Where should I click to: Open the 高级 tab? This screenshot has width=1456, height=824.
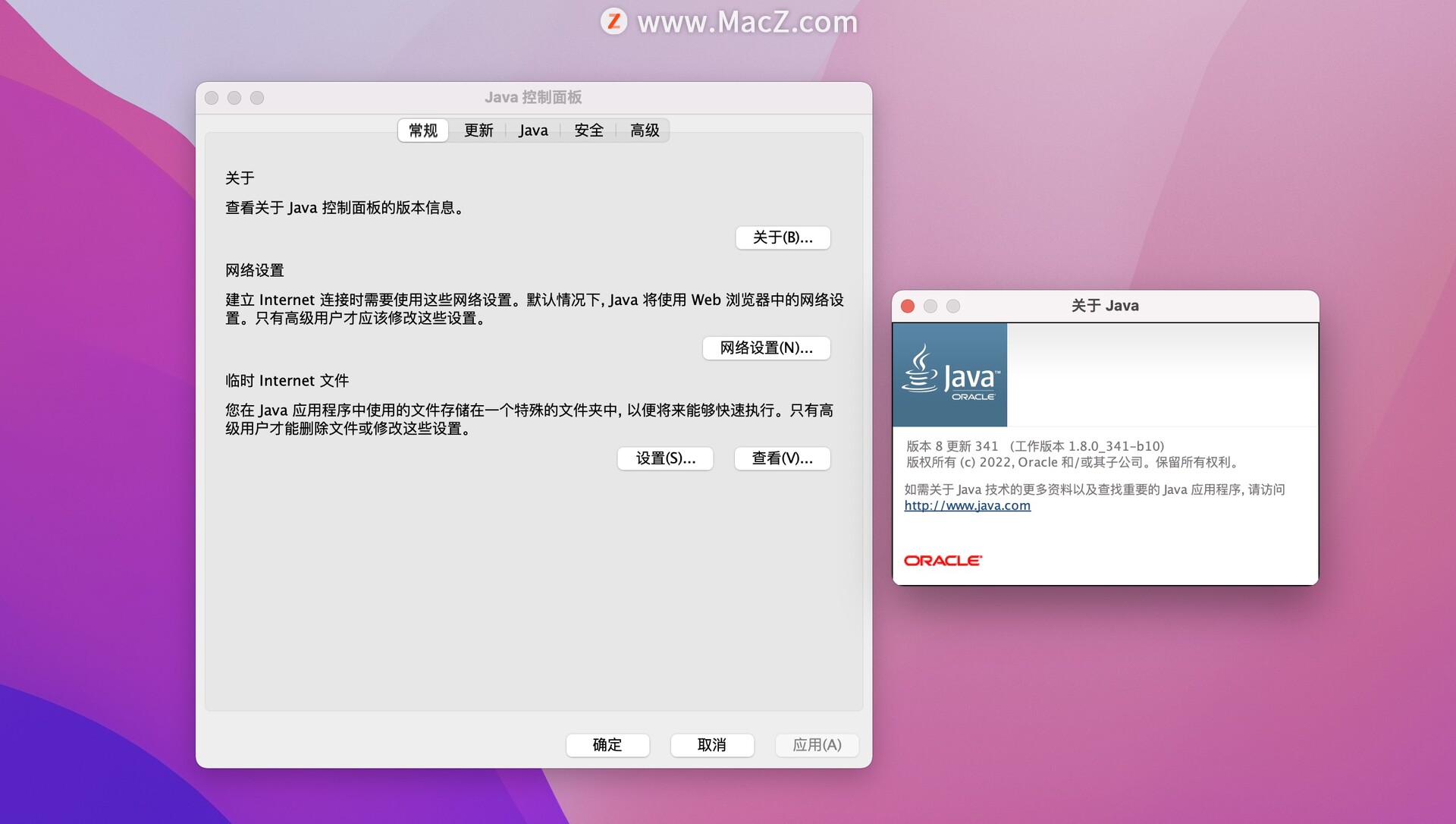(645, 131)
